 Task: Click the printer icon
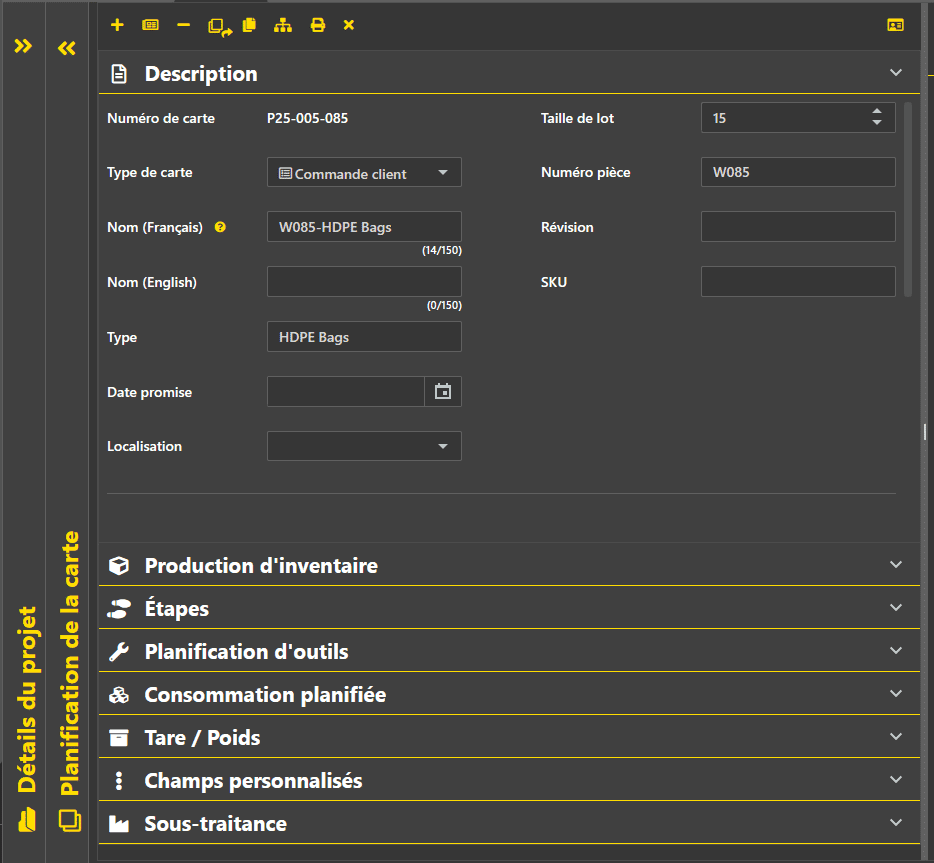(317, 25)
